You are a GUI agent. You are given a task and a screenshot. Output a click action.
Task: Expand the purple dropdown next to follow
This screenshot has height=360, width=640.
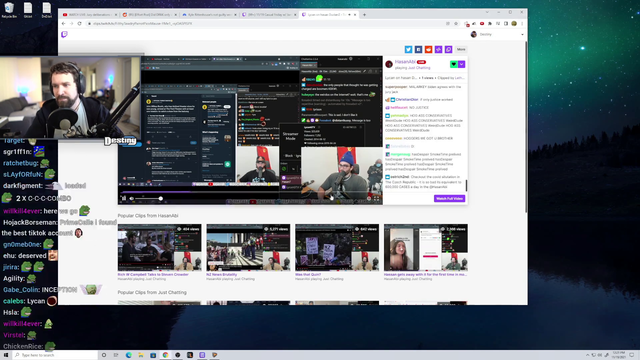pos(461,64)
